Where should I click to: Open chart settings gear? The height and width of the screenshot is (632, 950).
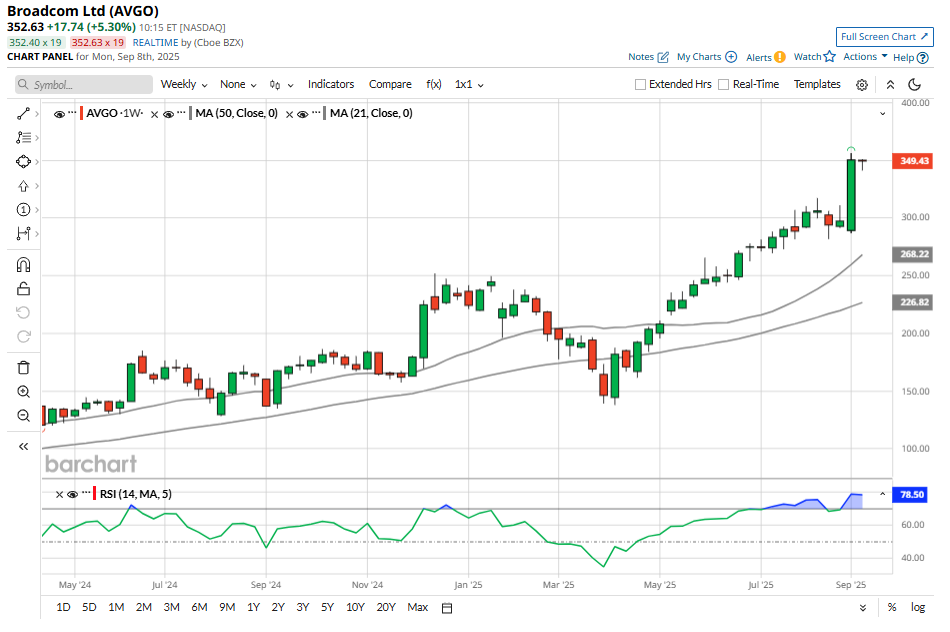862,85
